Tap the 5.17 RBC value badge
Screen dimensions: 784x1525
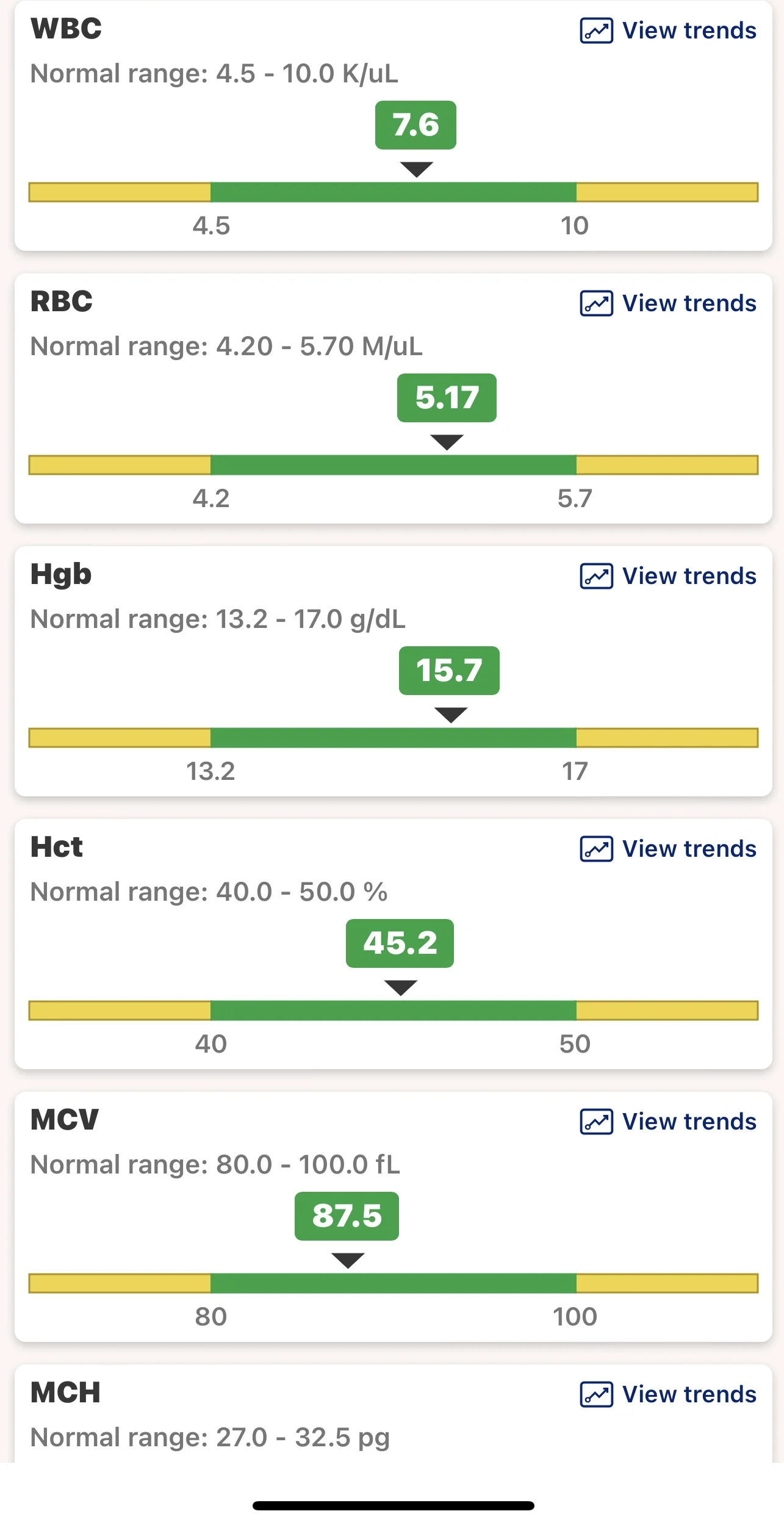click(447, 398)
